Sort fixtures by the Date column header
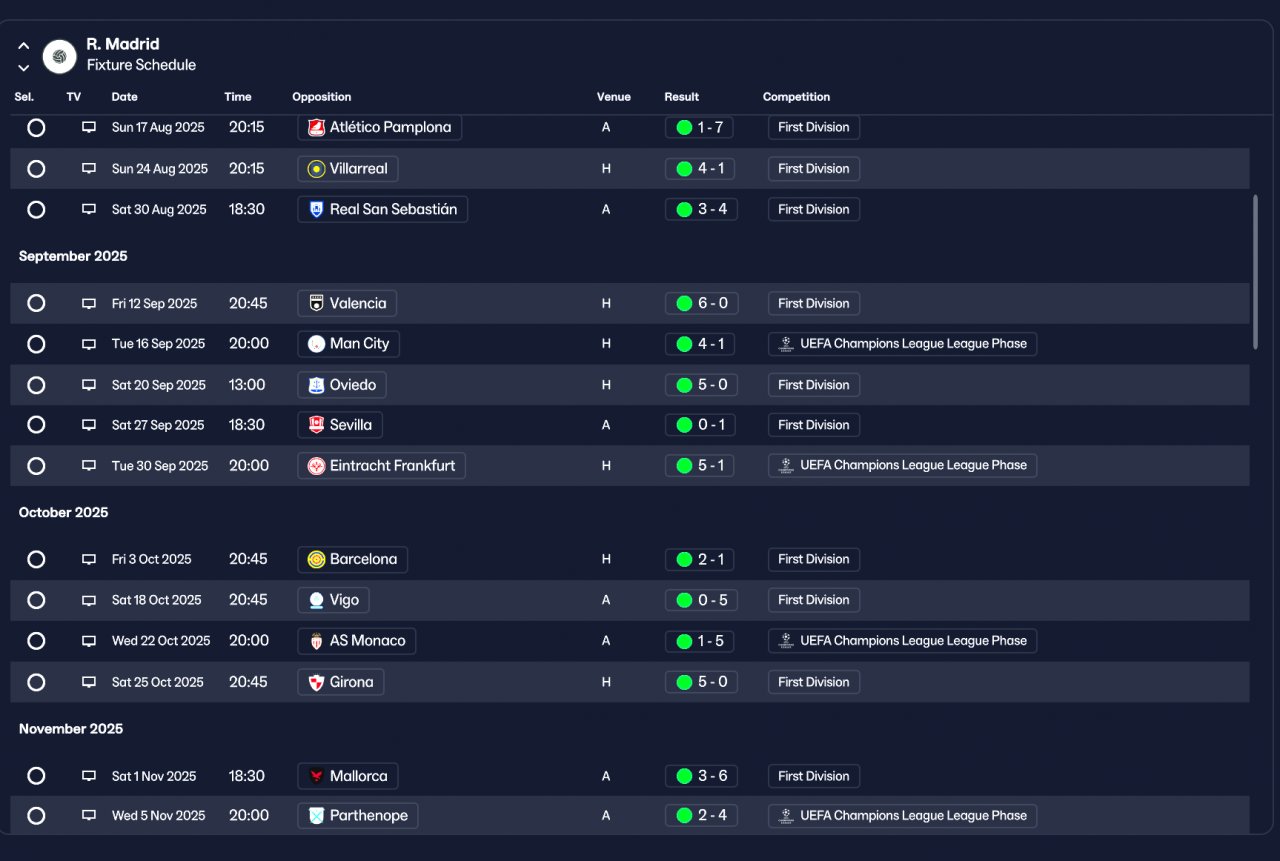The width and height of the screenshot is (1280, 861). [x=125, y=97]
